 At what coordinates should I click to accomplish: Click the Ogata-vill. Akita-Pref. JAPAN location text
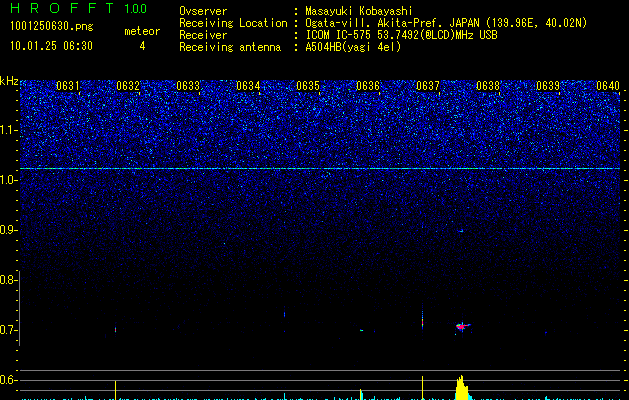click(x=446, y=23)
